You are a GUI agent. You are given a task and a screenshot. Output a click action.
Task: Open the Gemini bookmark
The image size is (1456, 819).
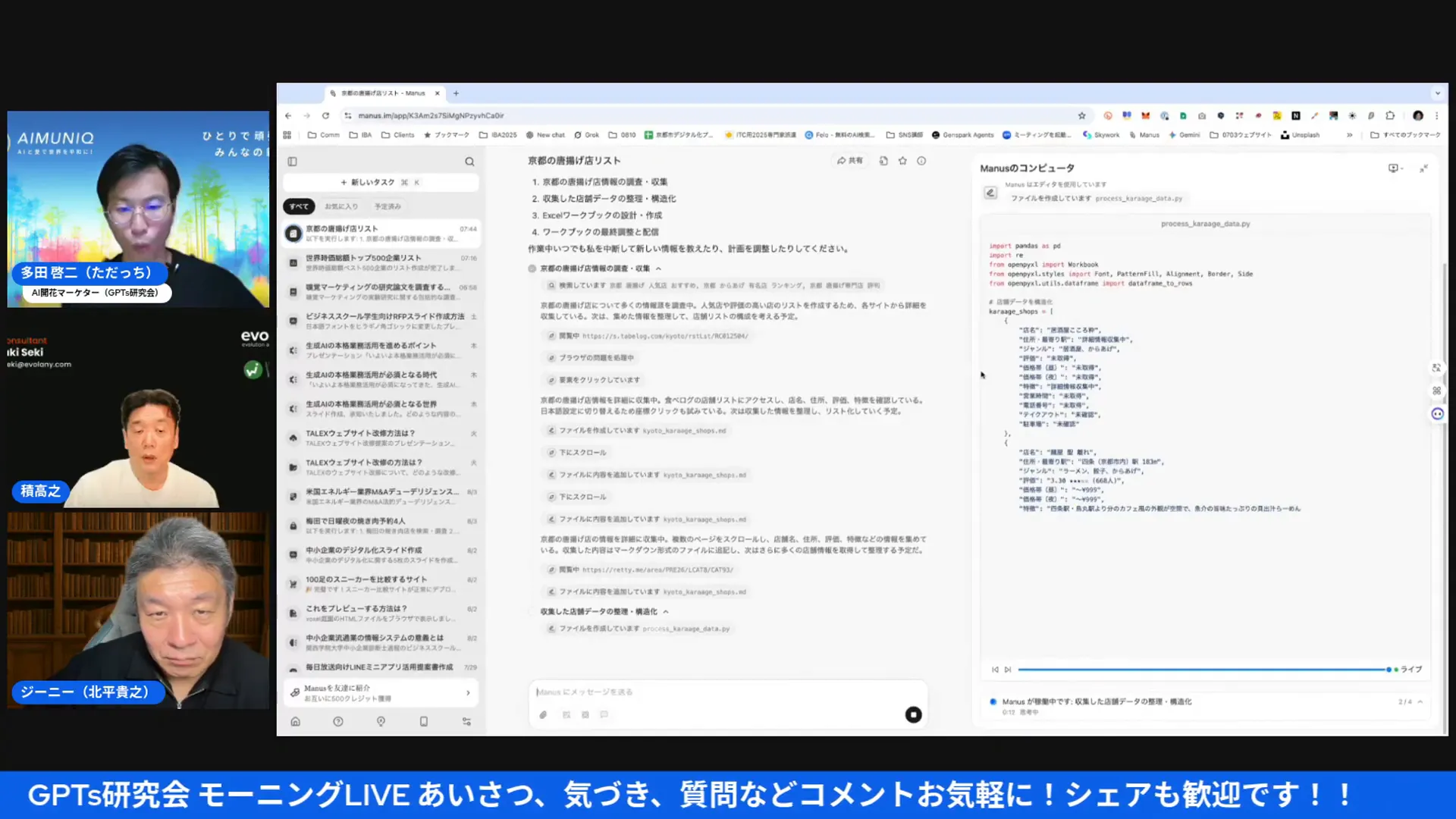pyautogui.click(x=1184, y=135)
